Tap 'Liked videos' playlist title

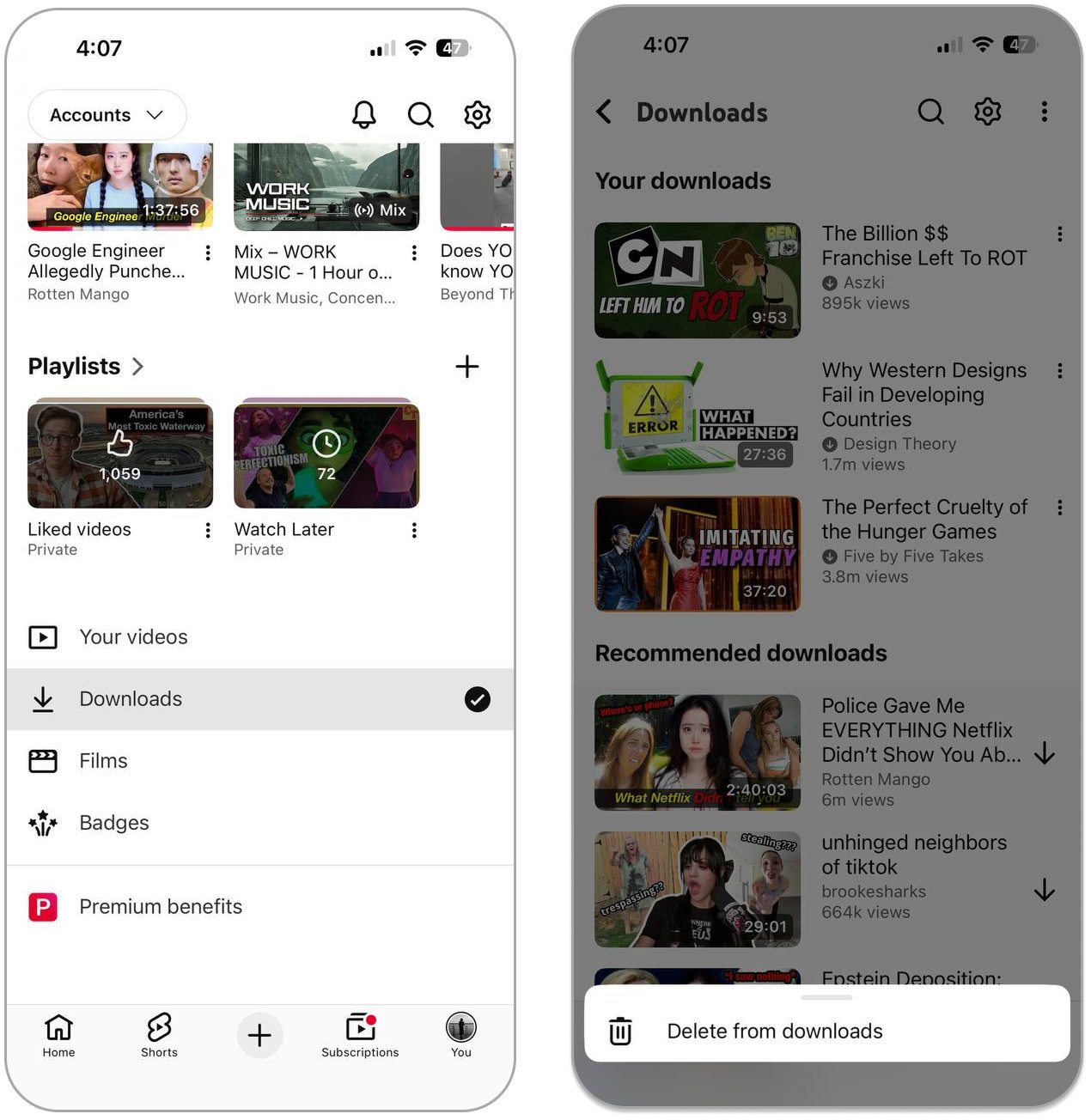pyautogui.click(x=79, y=529)
